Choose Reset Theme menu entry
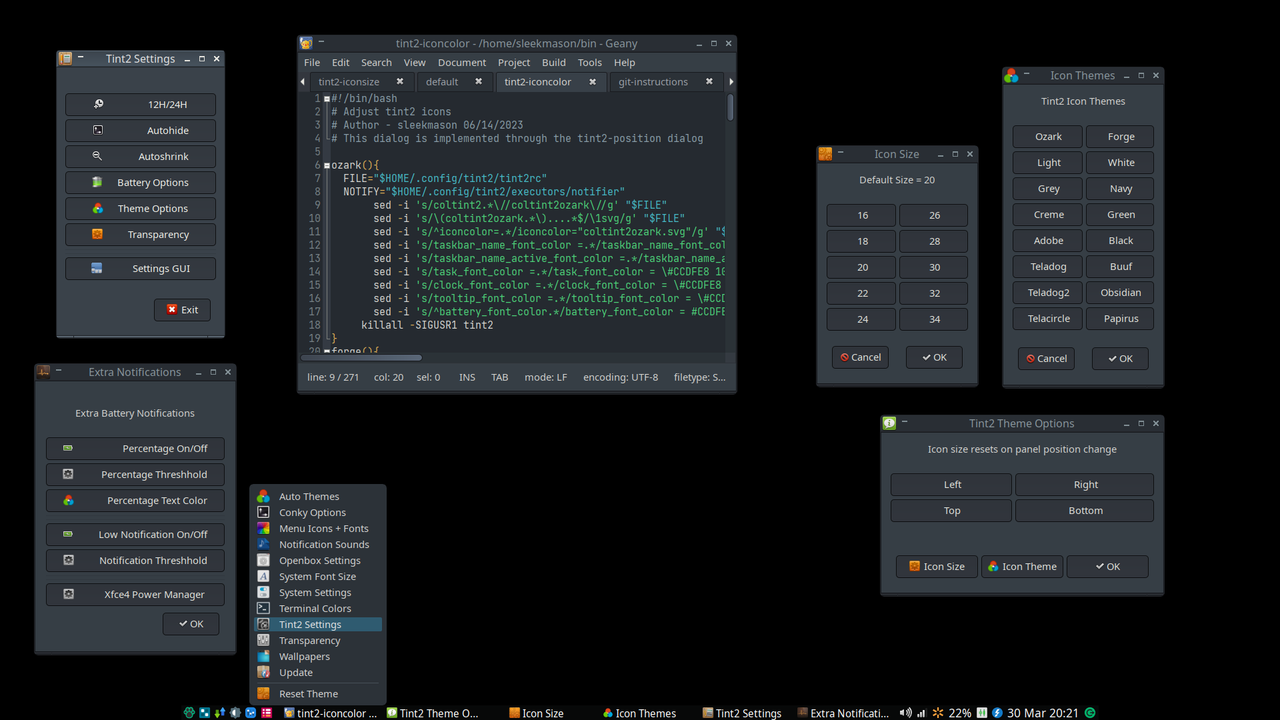The height and width of the screenshot is (720, 1280). (x=316, y=694)
